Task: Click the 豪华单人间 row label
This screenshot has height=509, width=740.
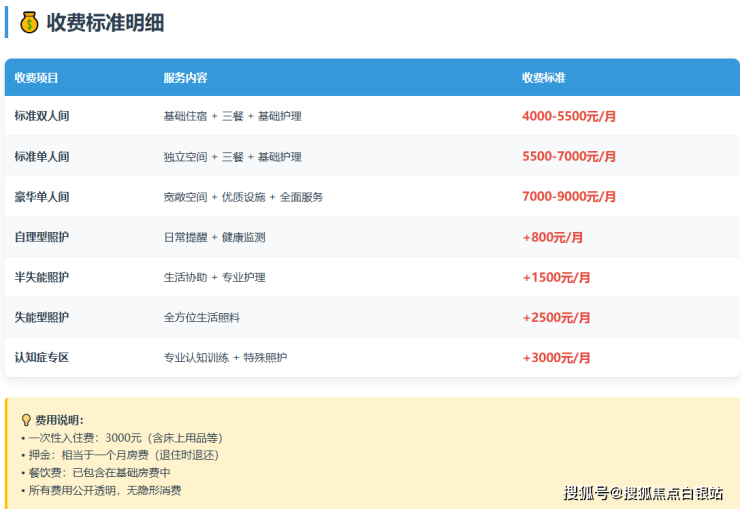Action: [42, 197]
